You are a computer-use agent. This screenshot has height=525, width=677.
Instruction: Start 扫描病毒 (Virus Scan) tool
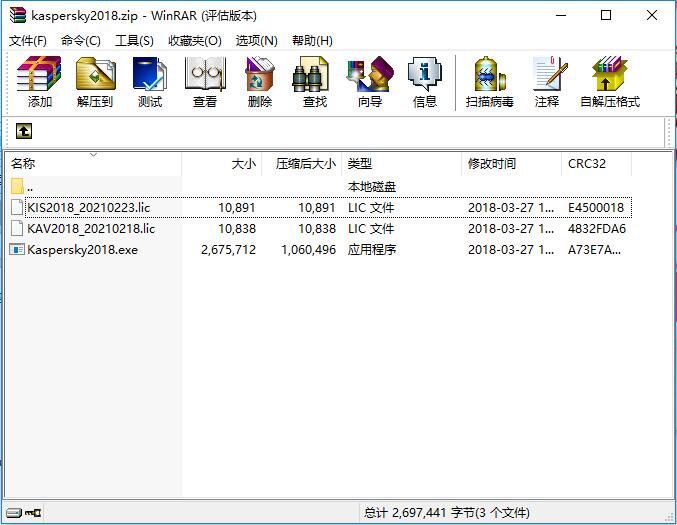[x=489, y=82]
